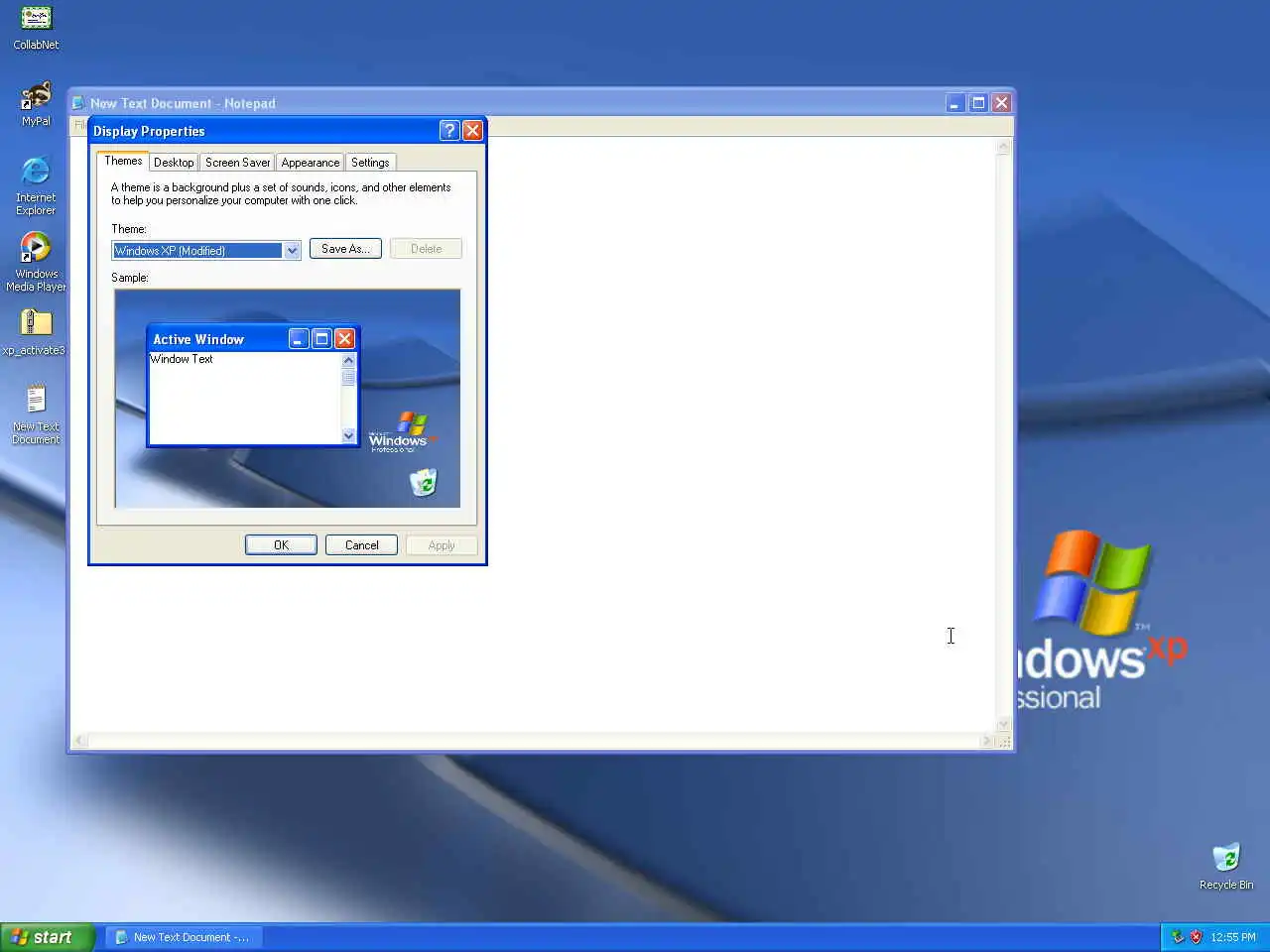Click the taskbar clock showing 12:55 PM
This screenshot has width=1270, height=952.
tap(1233, 937)
